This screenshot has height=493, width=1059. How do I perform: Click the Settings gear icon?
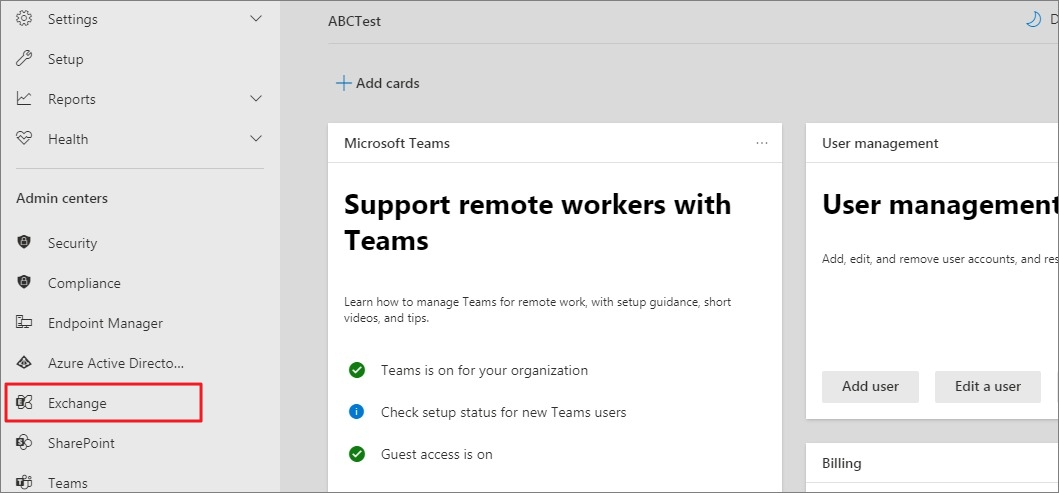point(24,19)
